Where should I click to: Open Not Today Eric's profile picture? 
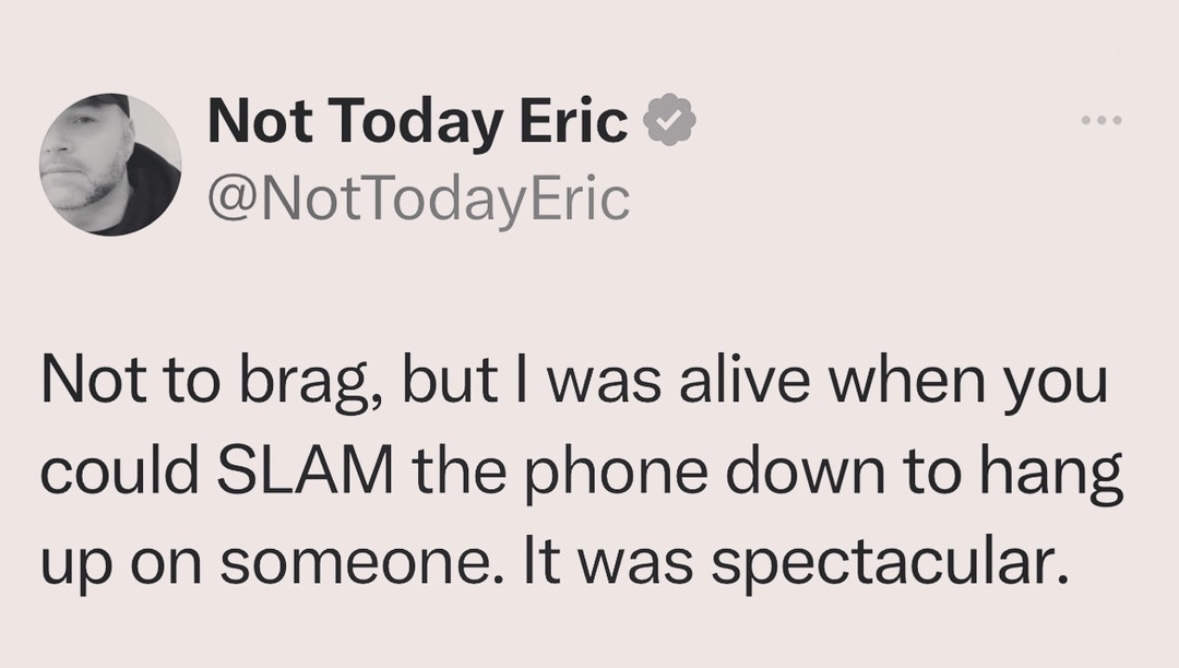(110, 165)
